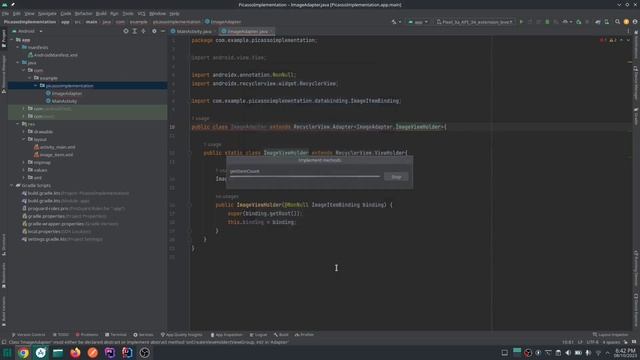Select activity_main.xml in layout folder

tap(55, 147)
